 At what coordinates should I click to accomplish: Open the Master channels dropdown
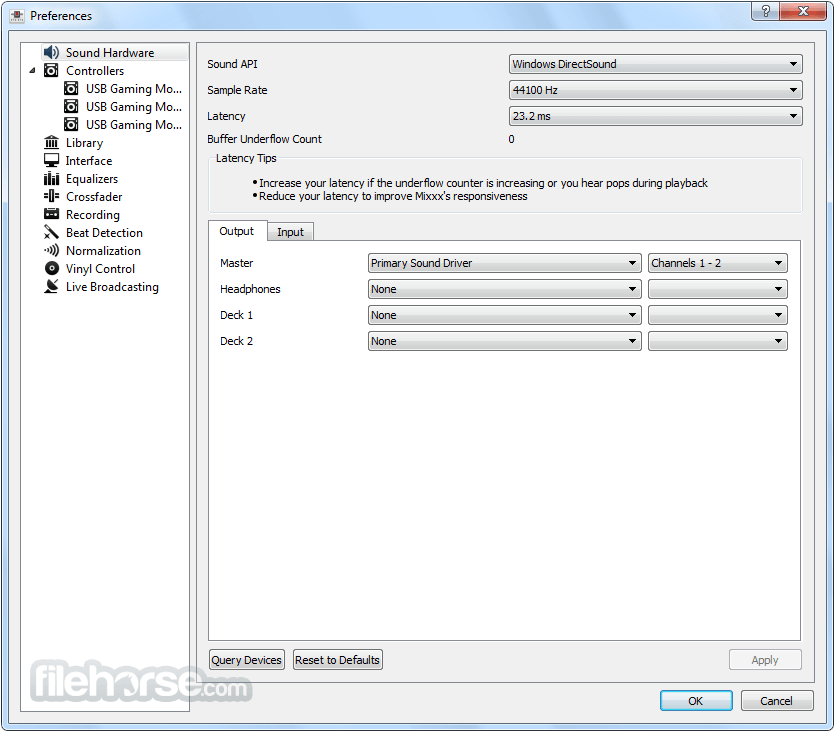(x=717, y=263)
